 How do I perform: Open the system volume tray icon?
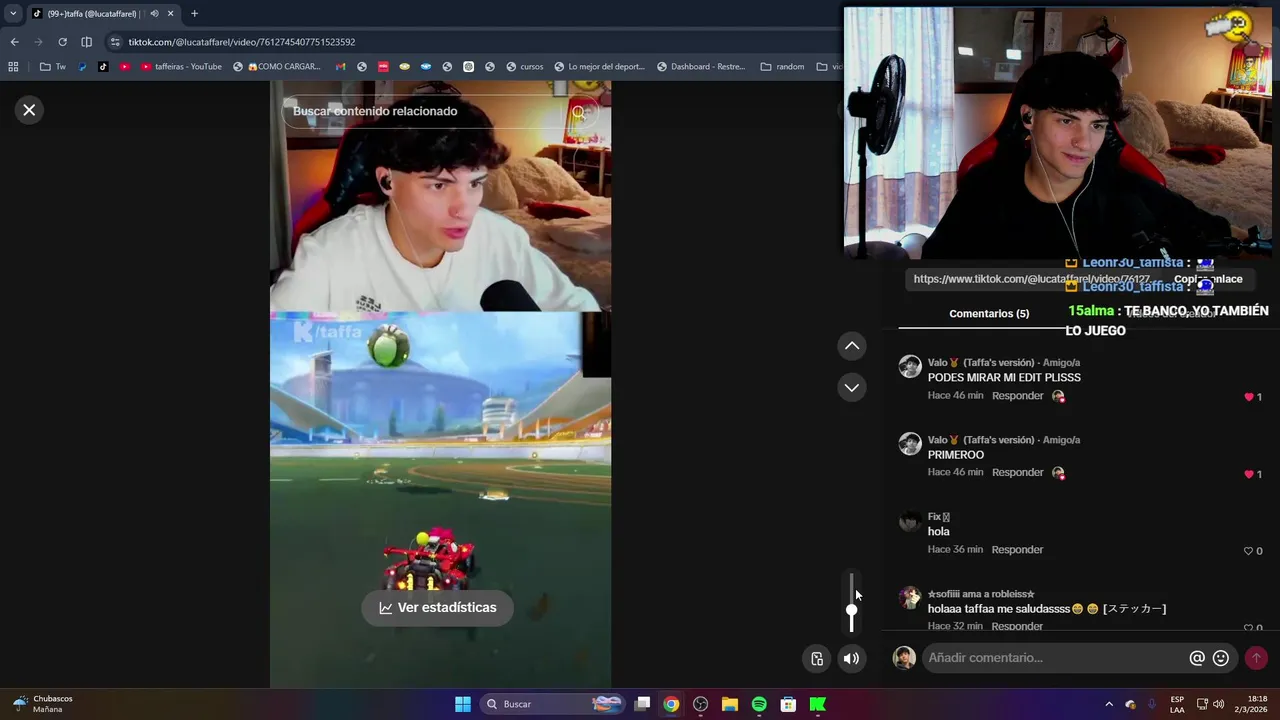(x=1218, y=704)
